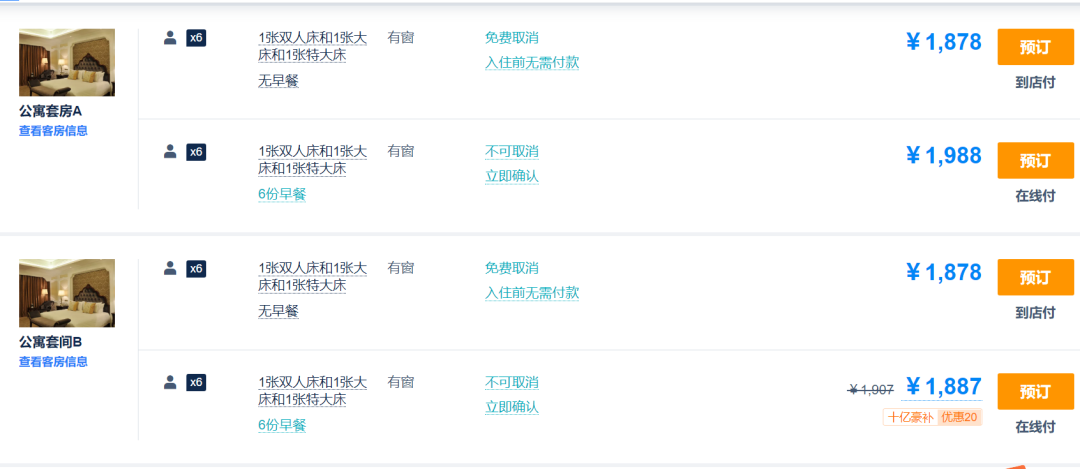Viewport: 1080px width, 469px height.
Task: Book the ¥1,878 公寓套房A pay-at-hotel offer
Action: click(1035, 47)
